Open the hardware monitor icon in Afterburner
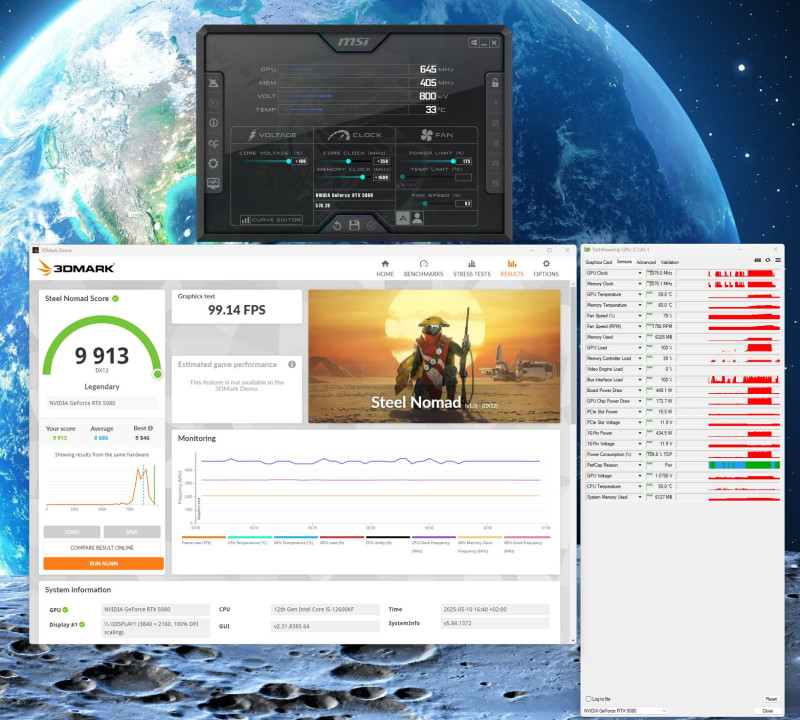This screenshot has width=800, height=720. coord(213,183)
